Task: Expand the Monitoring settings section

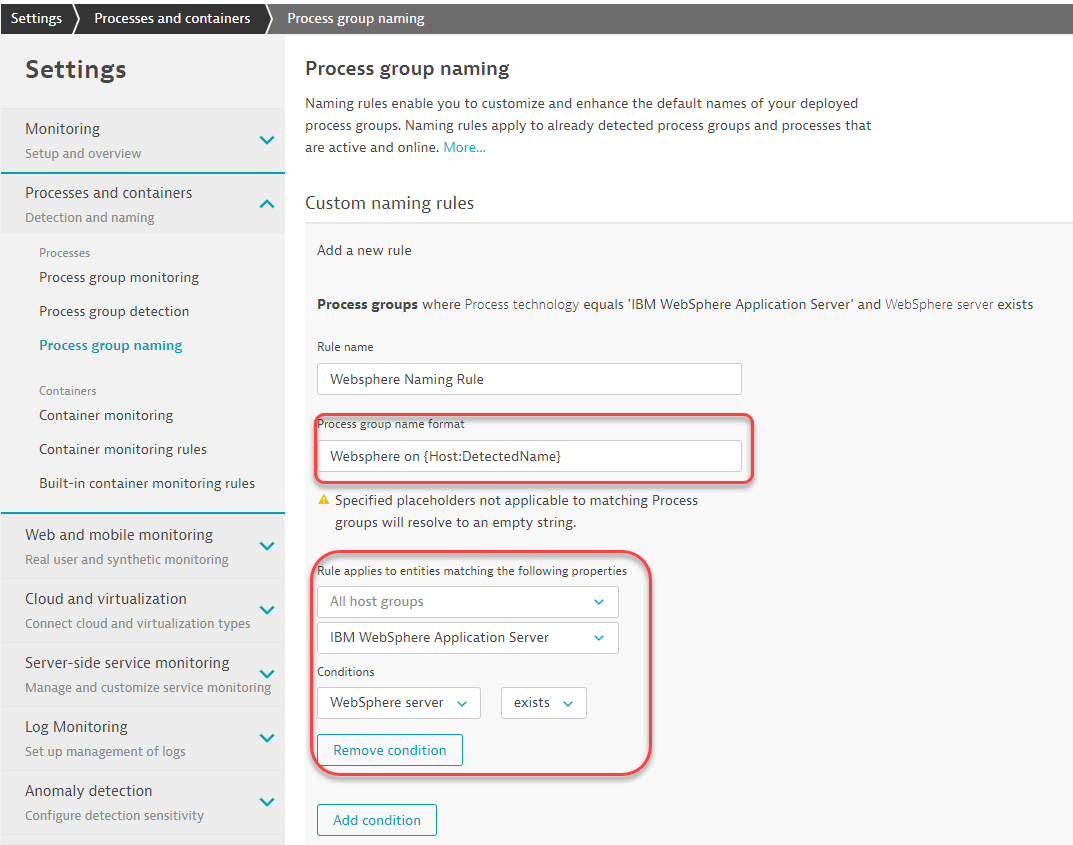Action: pos(267,140)
